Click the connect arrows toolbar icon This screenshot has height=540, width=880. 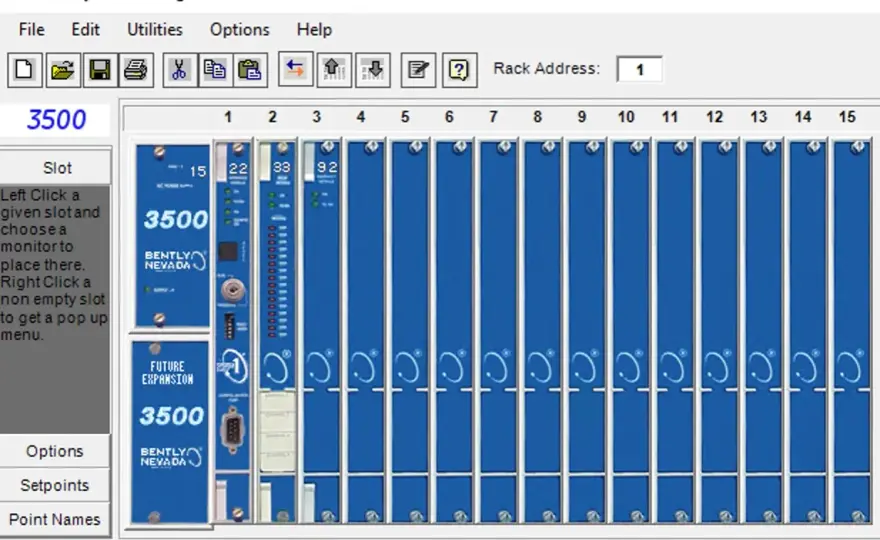pos(296,70)
